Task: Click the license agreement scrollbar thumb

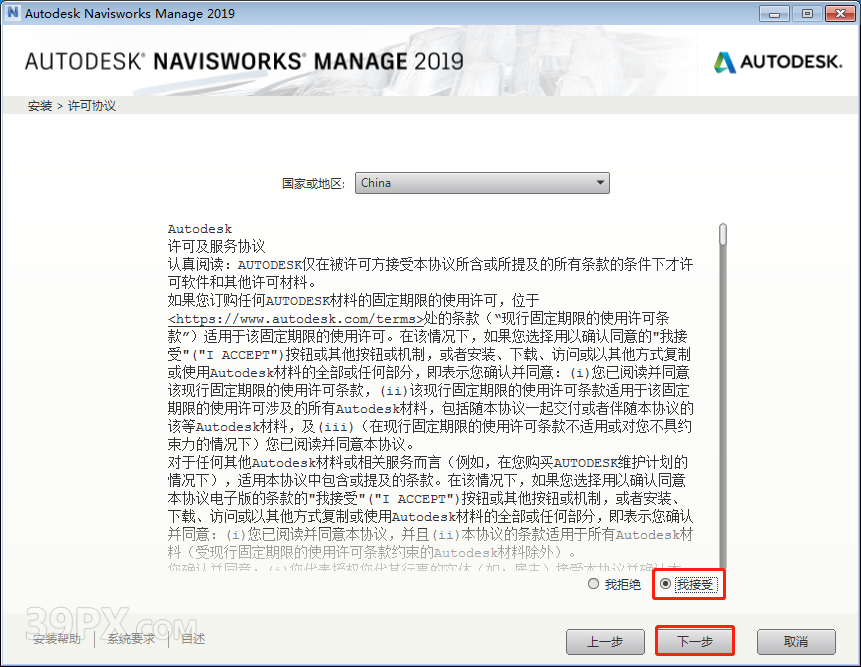Action: pyautogui.click(x=723, y=233)
